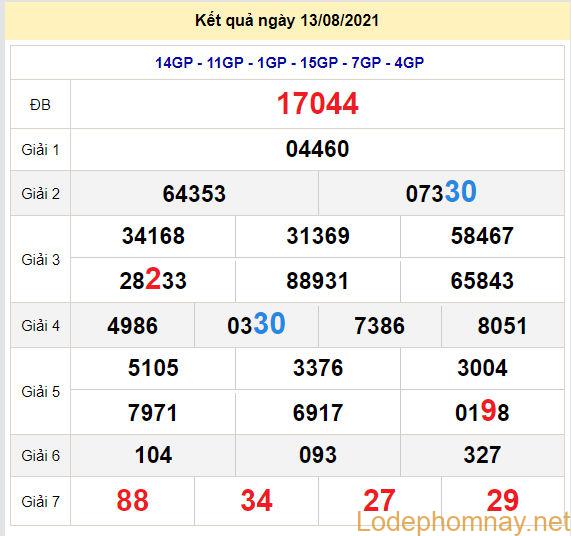
Task: Select the red number 34
Action: coord(256,500)
